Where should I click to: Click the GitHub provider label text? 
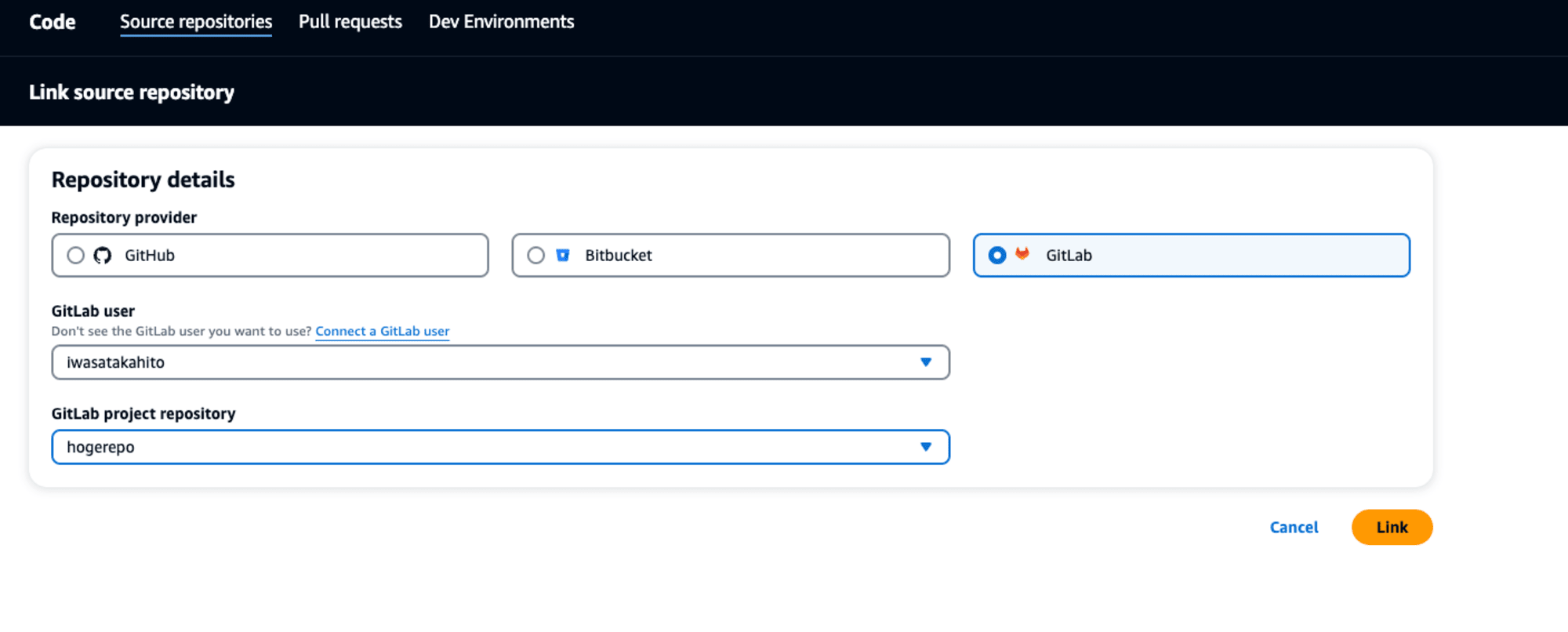coord(150,256)
